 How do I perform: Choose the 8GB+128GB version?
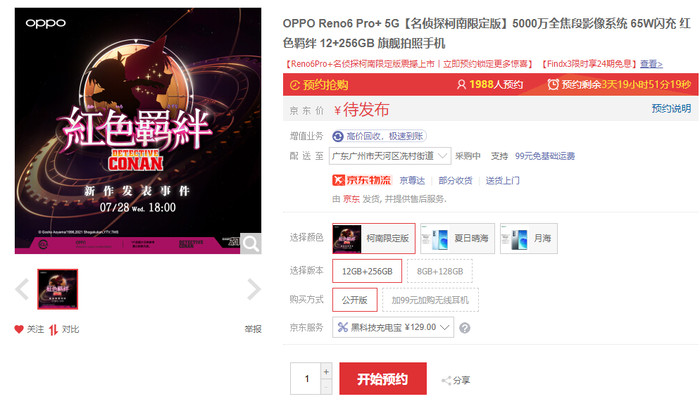[440, 271]
